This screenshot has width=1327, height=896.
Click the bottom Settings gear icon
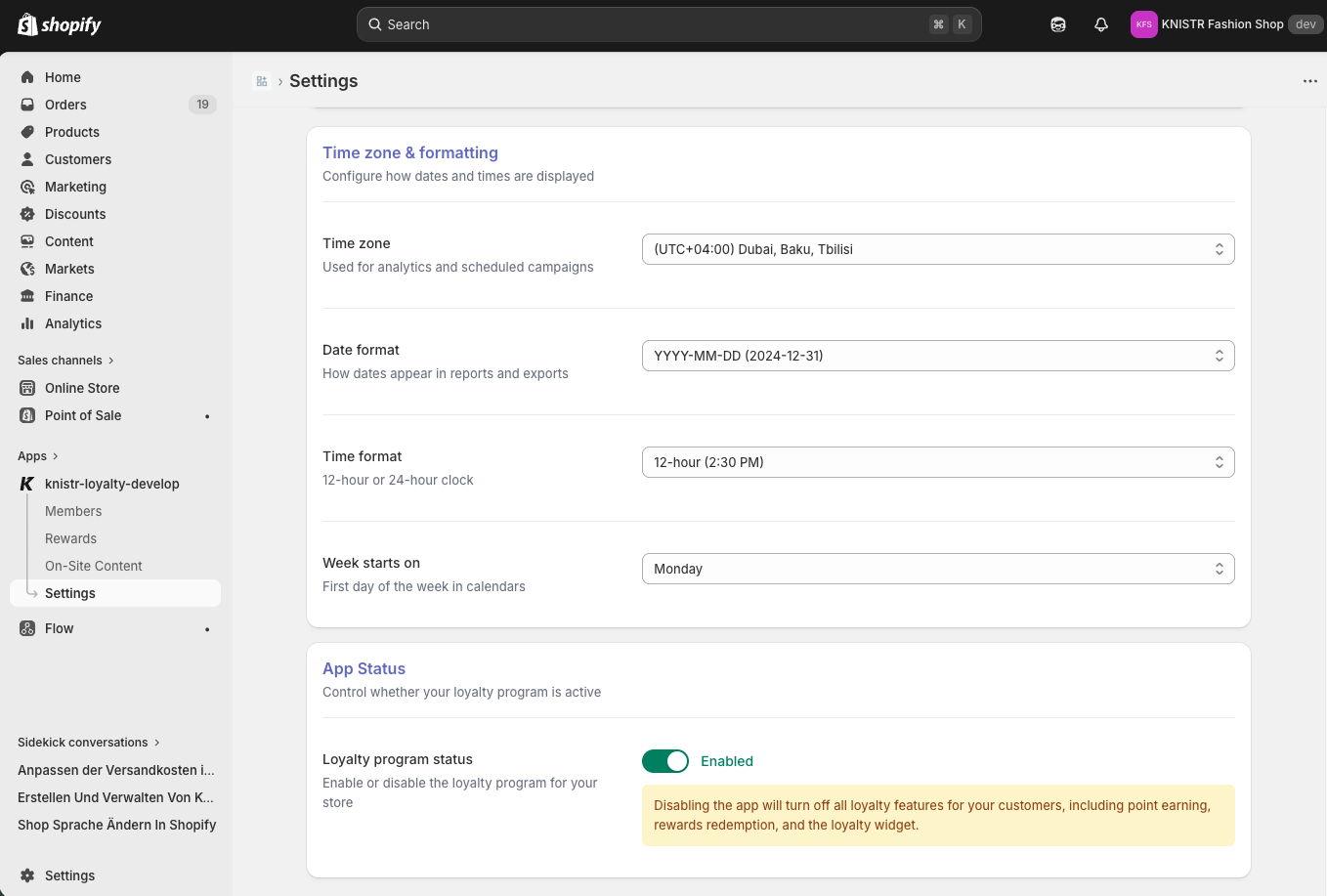coord(27,875)
